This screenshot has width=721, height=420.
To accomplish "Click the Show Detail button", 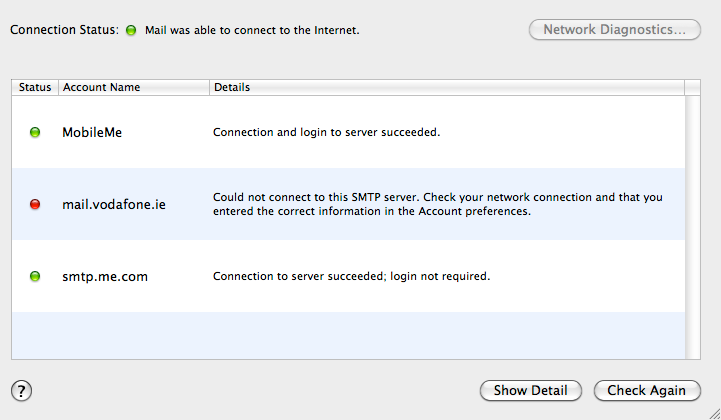I will pos(531,391).
